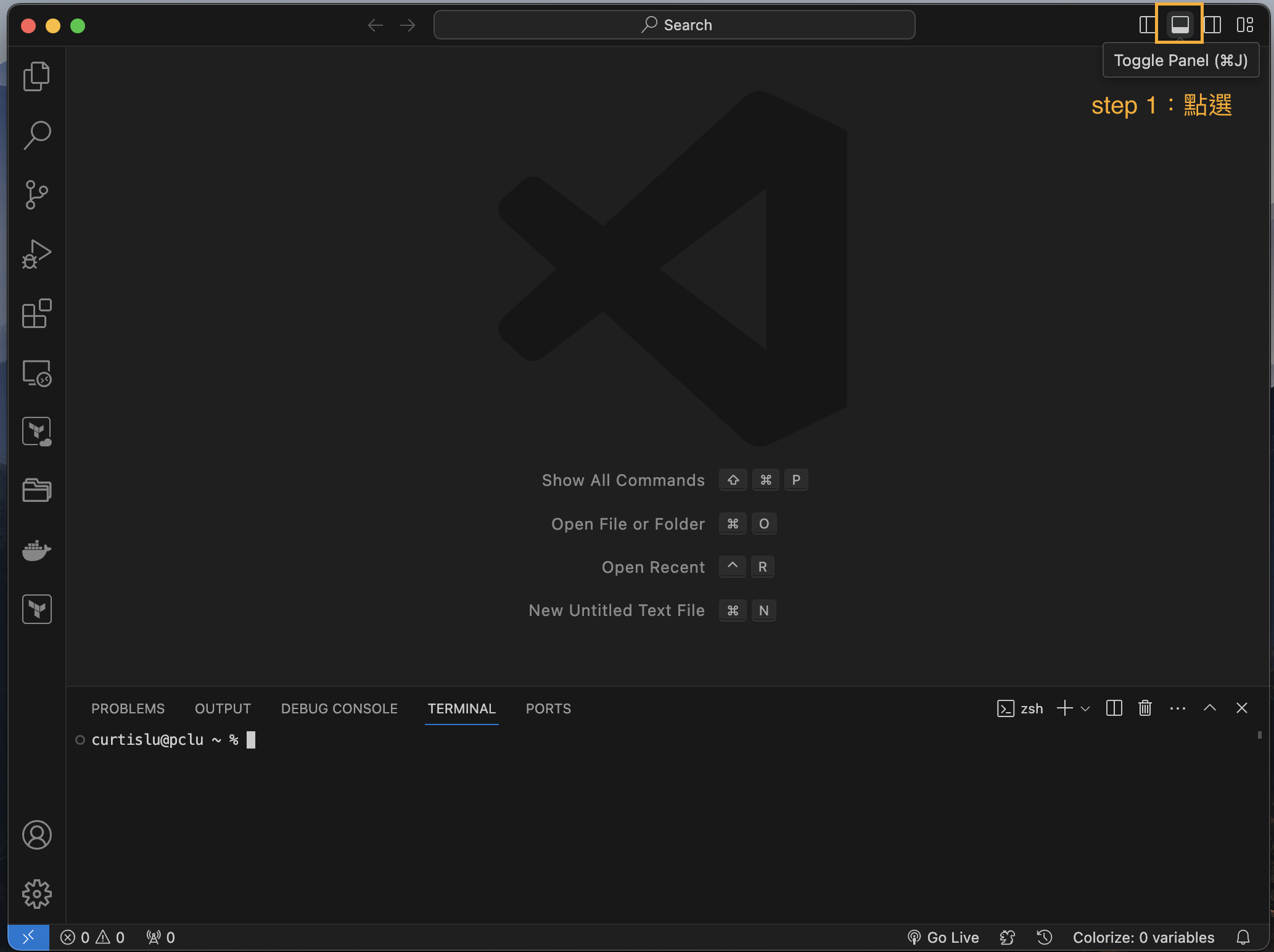Viewport: 1274px width, 952px height.
Task: Open notifications bell in status bar
Action: (x=1243, y=937)
